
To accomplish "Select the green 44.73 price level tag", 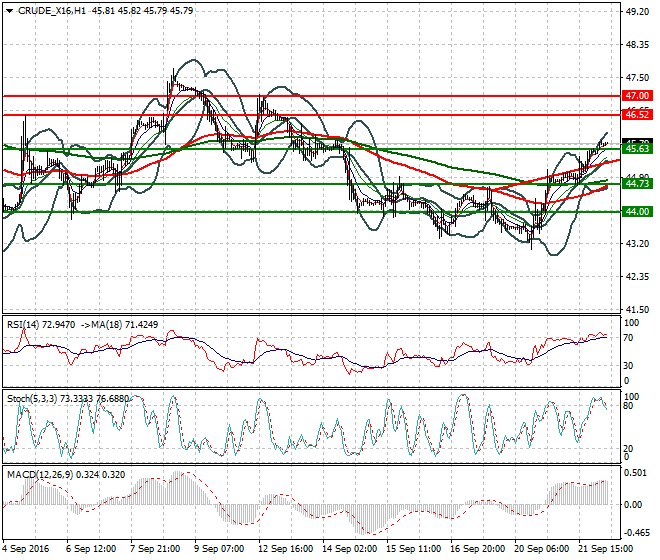I will pos(637,184).
